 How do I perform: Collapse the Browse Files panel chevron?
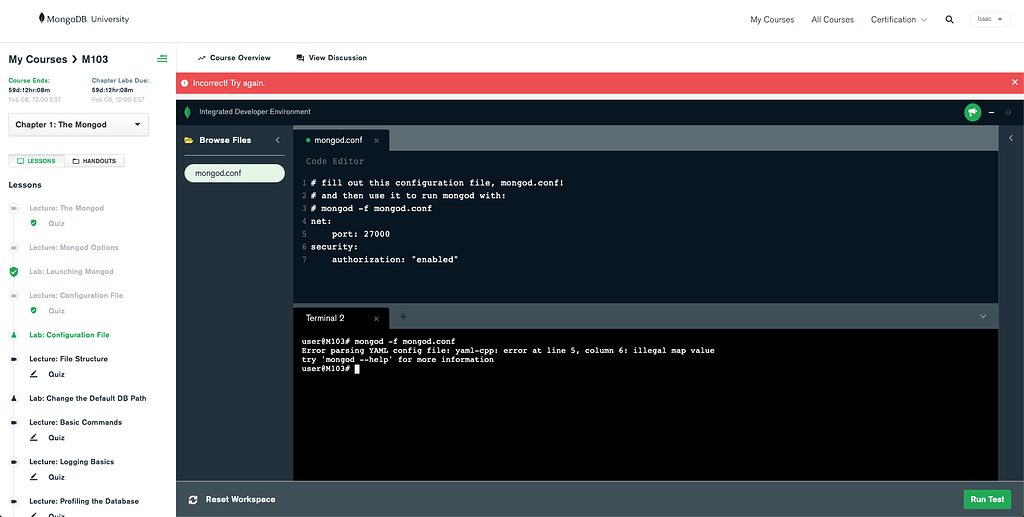(278, 140)
